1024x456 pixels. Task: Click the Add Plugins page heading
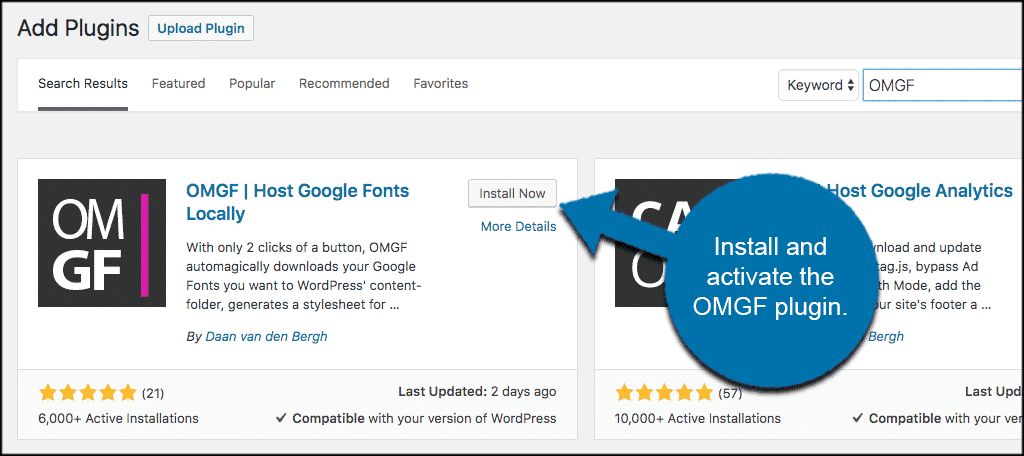tap(78, 28)
